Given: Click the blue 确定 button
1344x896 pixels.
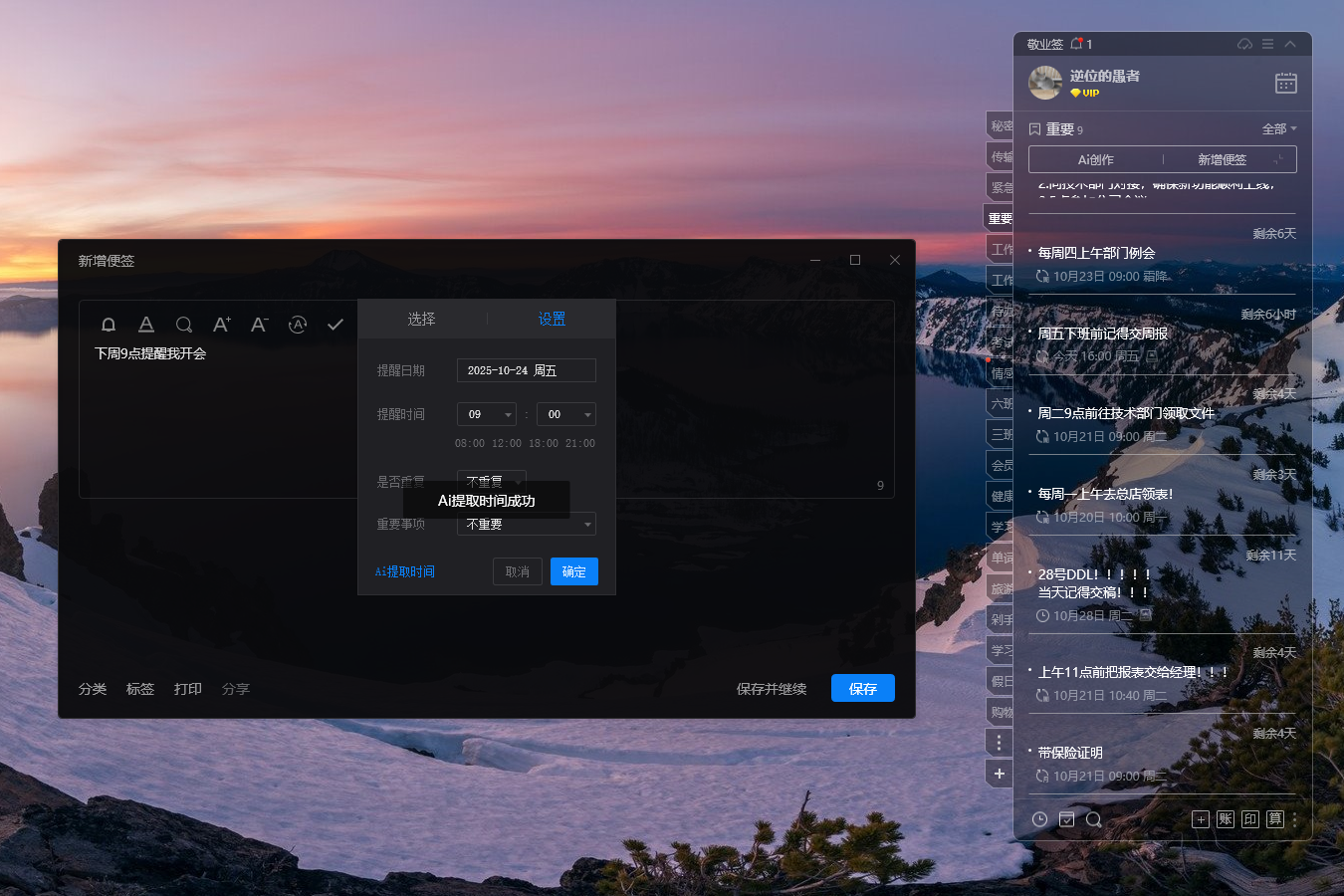Looking at the screenshot, I should pos(573,571).
